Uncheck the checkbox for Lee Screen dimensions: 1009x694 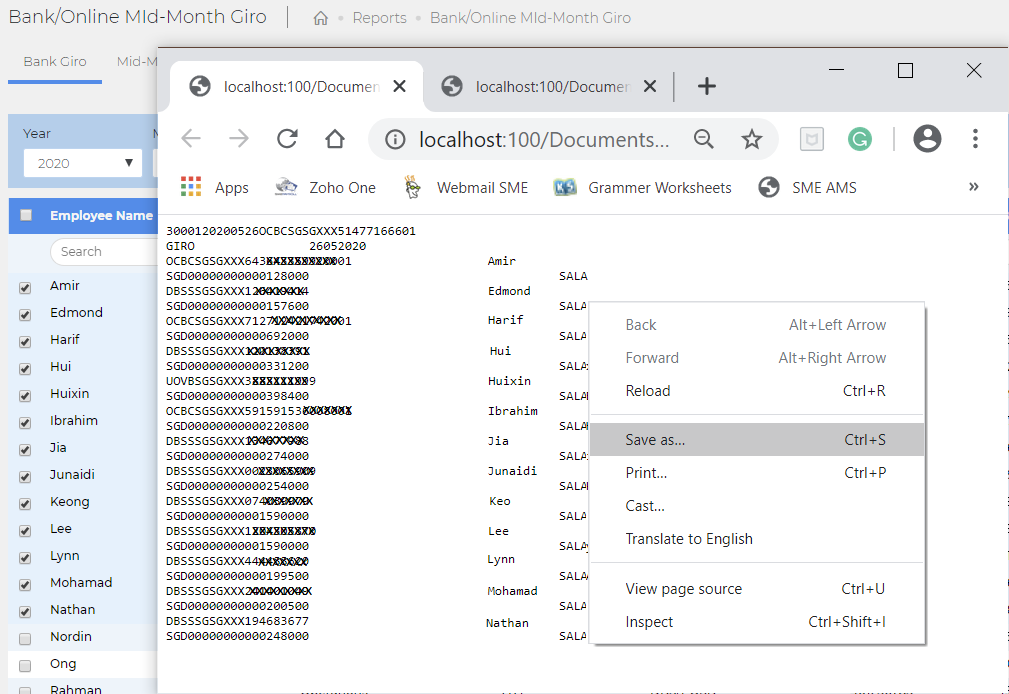(x=25, y=531)
